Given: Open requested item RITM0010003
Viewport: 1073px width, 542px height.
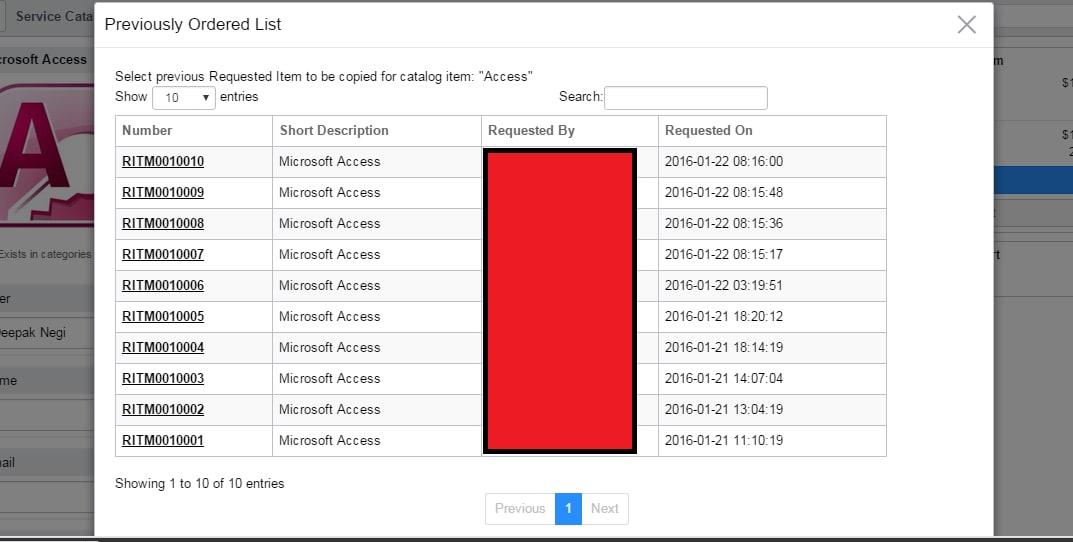Looking at the screenshot, I should pos(163,378).
